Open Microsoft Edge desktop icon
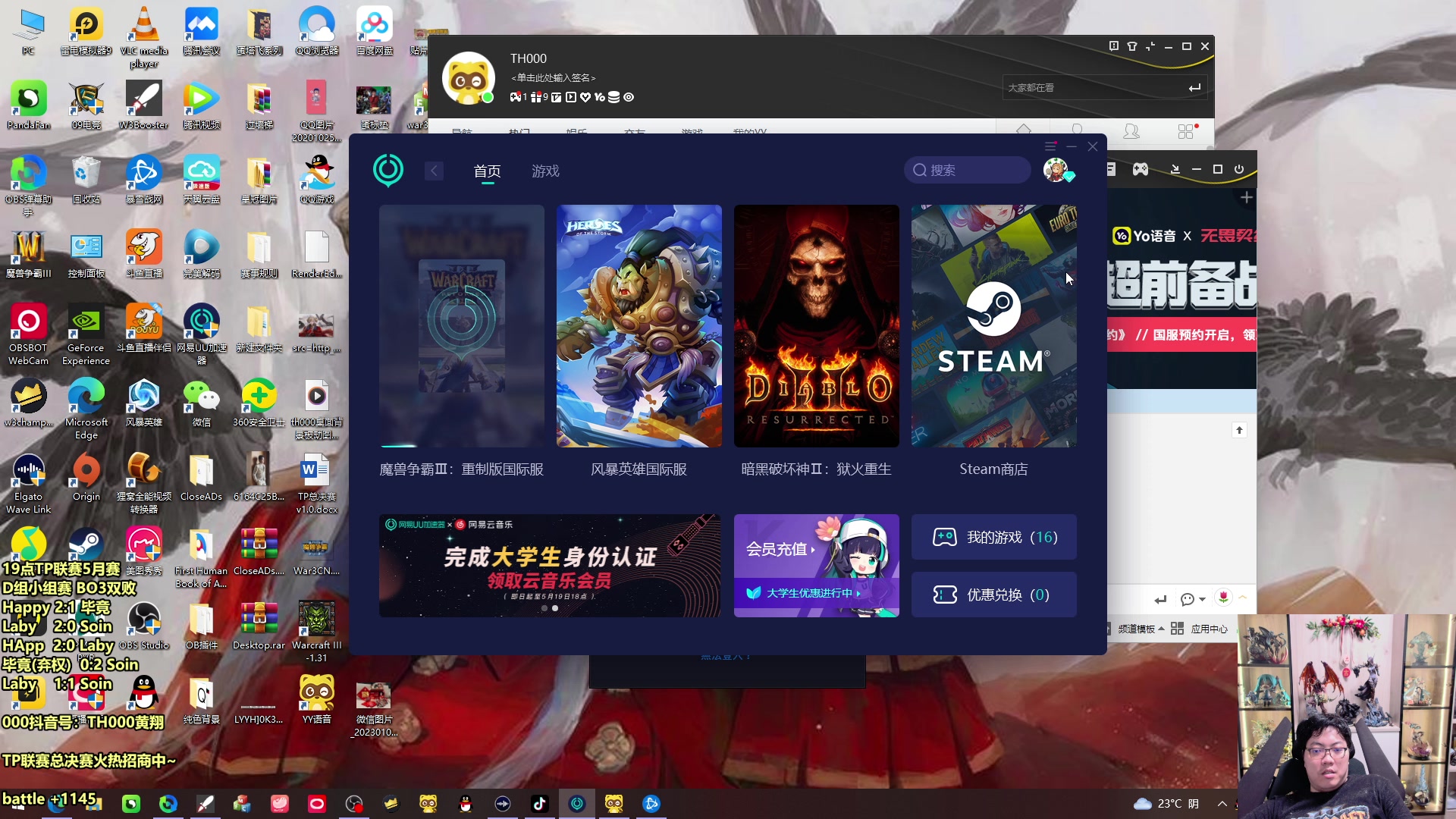Viewport: 1456px width, 819px height. click(x=86, y=409)
